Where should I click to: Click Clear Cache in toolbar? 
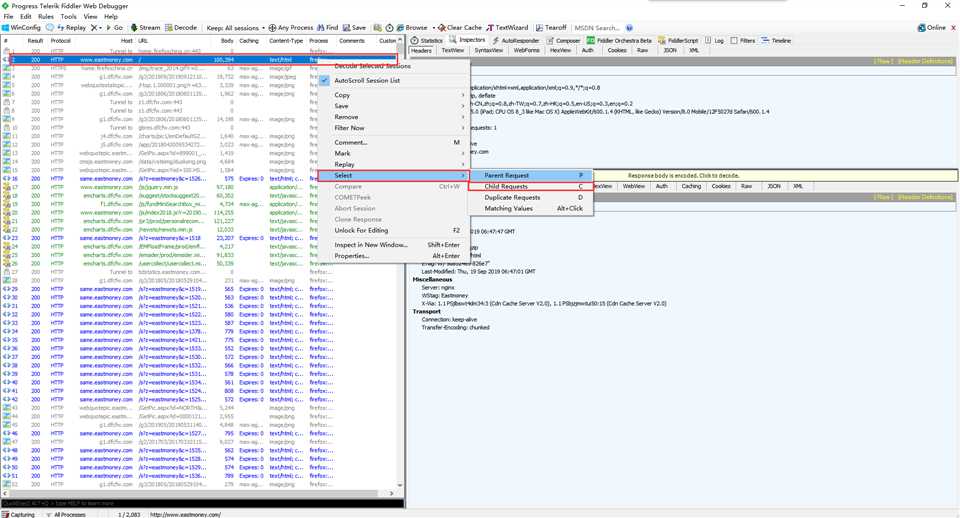click(460, 28)
